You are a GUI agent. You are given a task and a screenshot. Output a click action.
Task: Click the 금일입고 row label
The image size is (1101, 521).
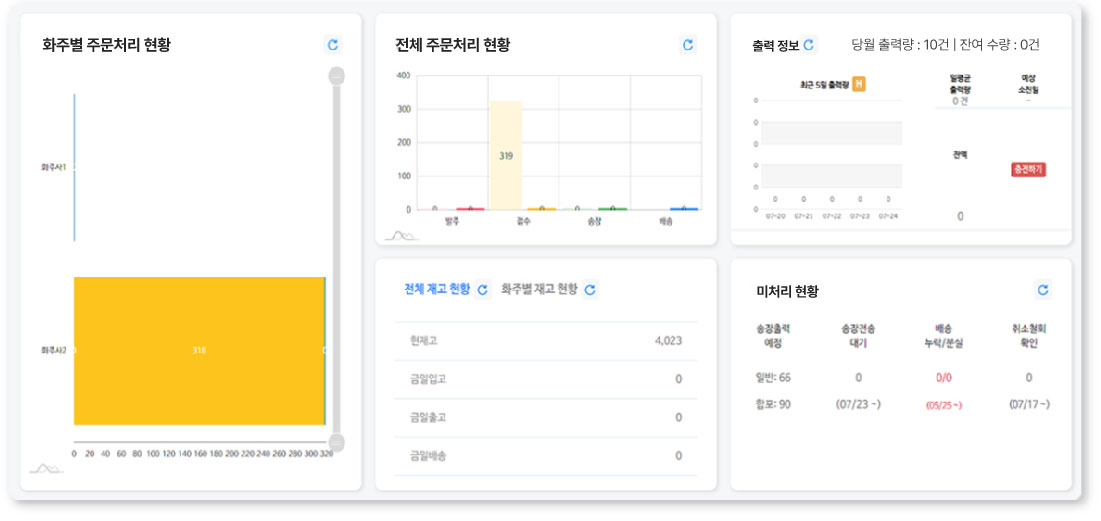(428, 379)
